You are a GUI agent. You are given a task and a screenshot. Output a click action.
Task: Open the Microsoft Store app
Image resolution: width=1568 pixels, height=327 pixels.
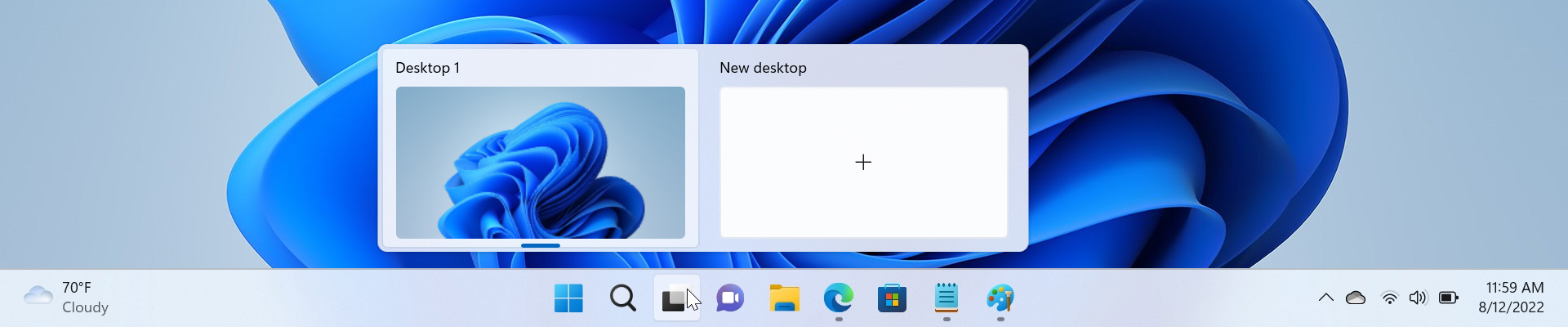(x=892, y=298)
